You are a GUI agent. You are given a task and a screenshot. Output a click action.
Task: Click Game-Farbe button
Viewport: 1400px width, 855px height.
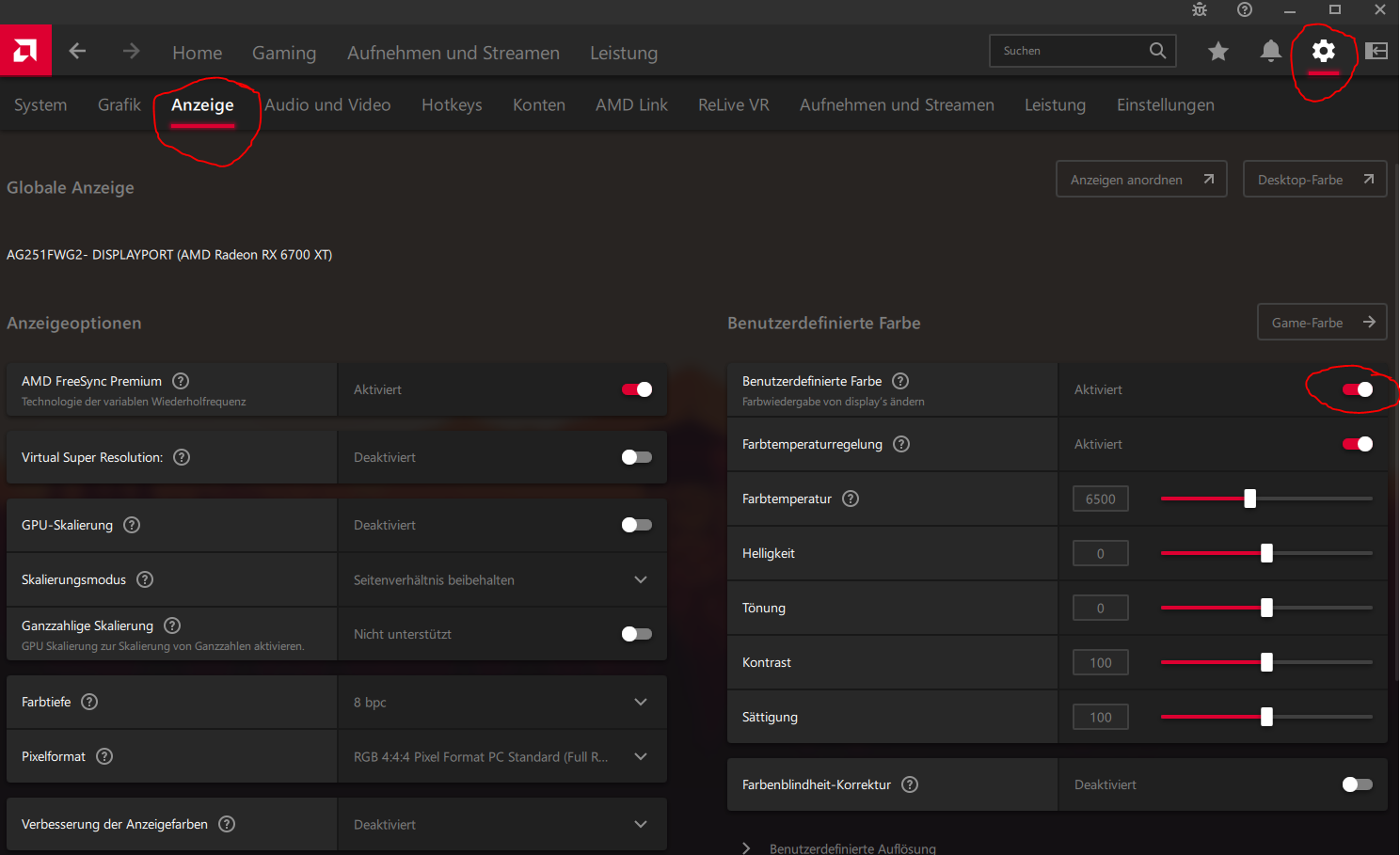[1322, 322]
